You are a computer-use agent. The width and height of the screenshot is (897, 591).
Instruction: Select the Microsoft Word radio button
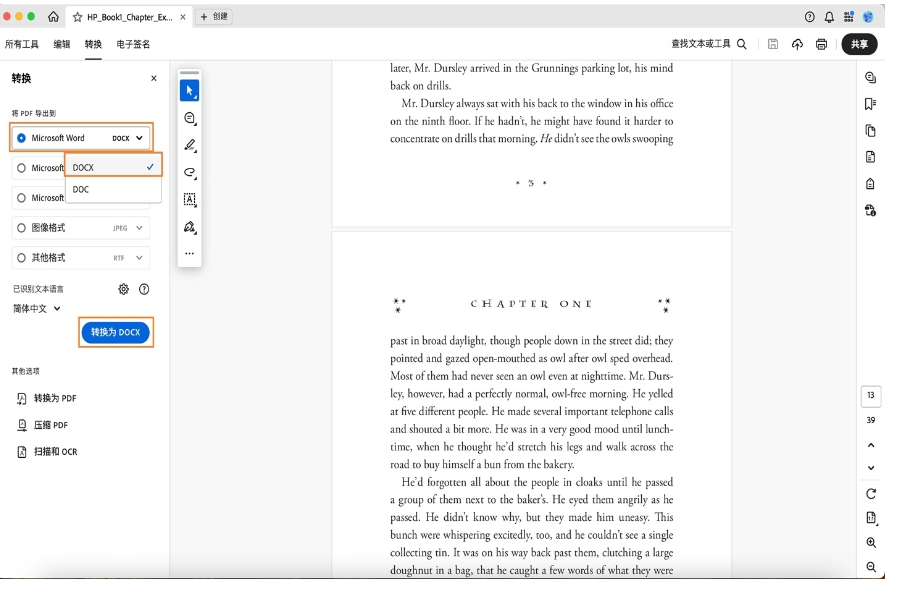point(22,138)
